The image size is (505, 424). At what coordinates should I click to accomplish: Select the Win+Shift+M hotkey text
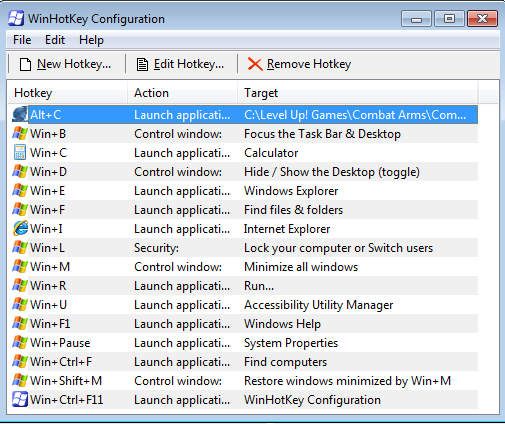66,381
